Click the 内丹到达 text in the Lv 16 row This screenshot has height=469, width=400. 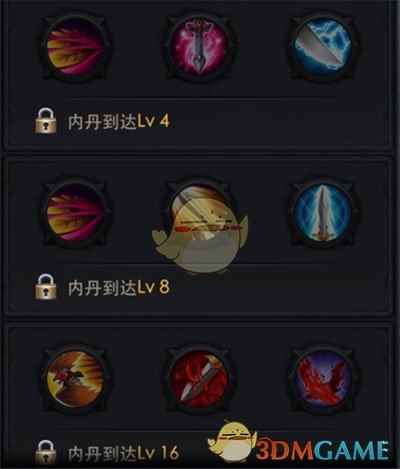tap(102, 453)
